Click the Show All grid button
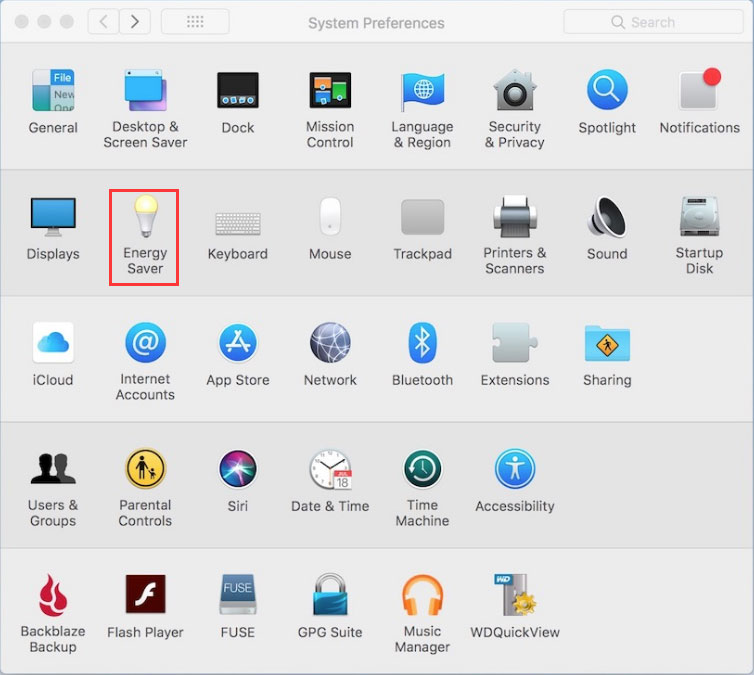Viewport: 754px width, 675px height. click(x=195, y=22)
